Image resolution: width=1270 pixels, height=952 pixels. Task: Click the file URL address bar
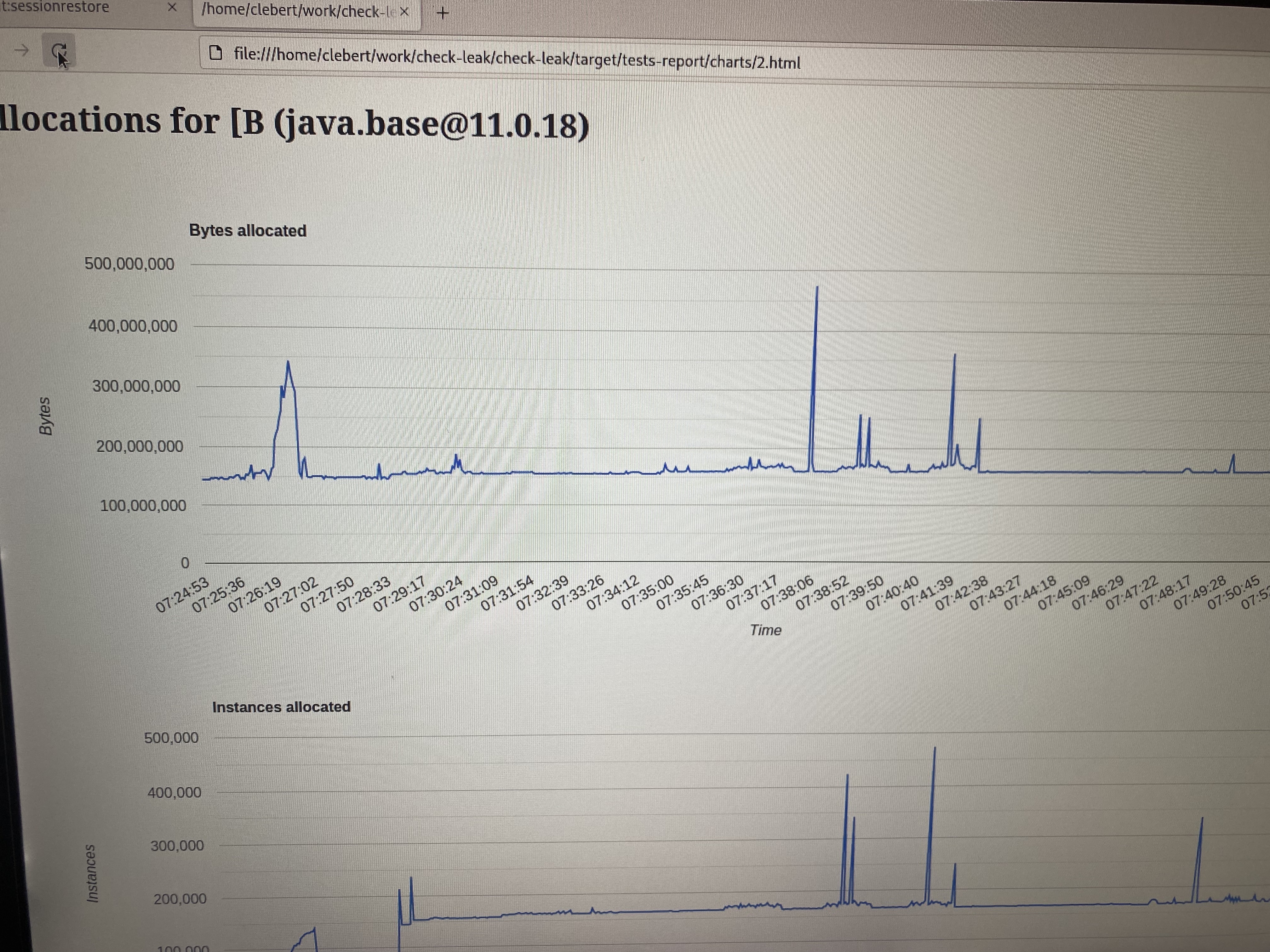click(517, 59)
